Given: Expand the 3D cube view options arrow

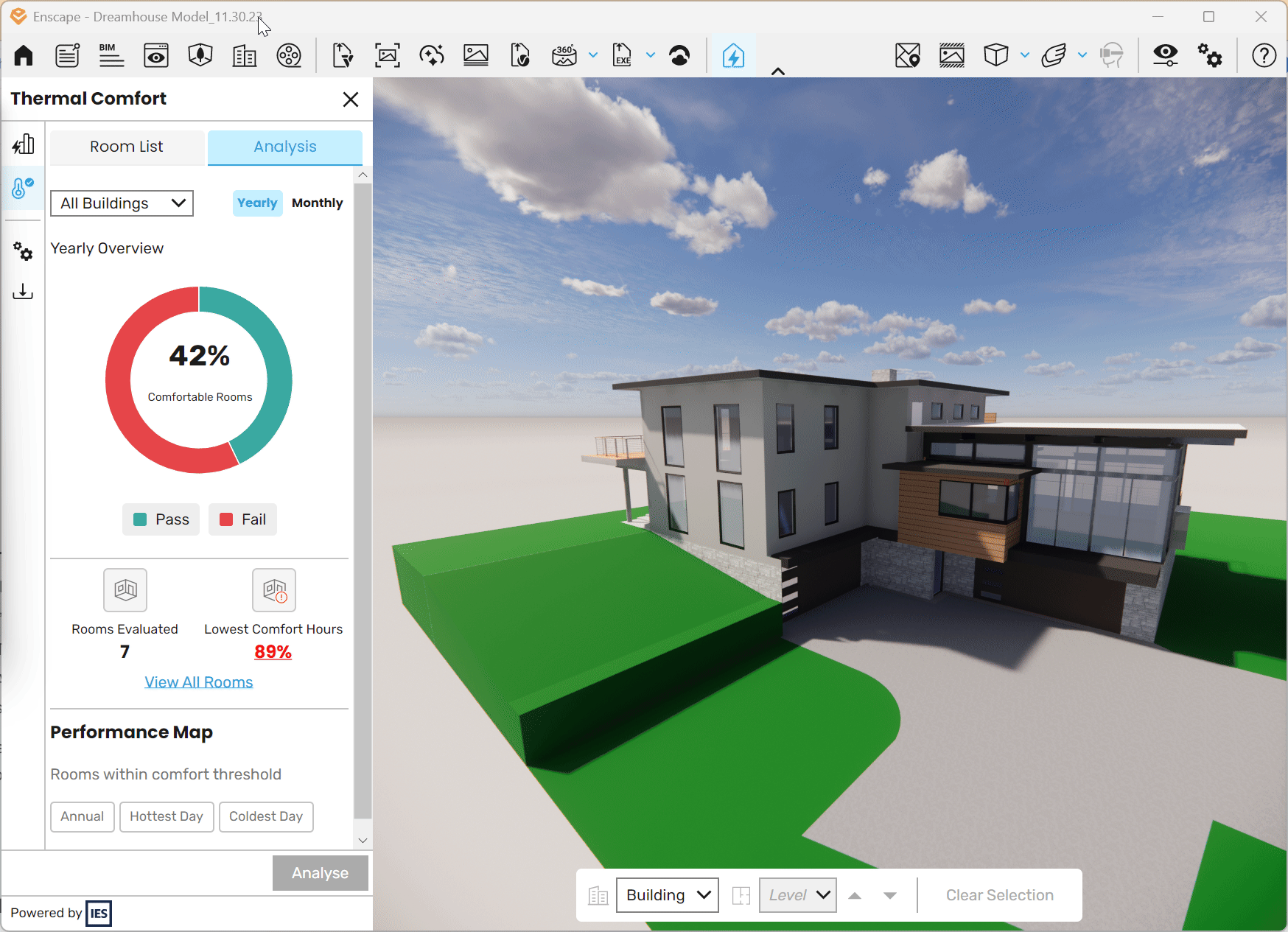Looking at the screenshot, I should (x=1025, y=55).
